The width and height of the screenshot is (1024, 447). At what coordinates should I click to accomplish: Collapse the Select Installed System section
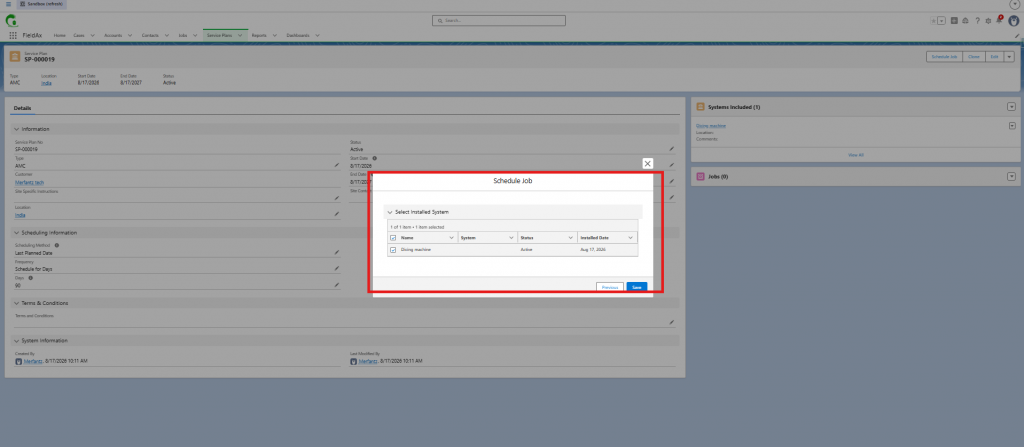click(390, 212)
